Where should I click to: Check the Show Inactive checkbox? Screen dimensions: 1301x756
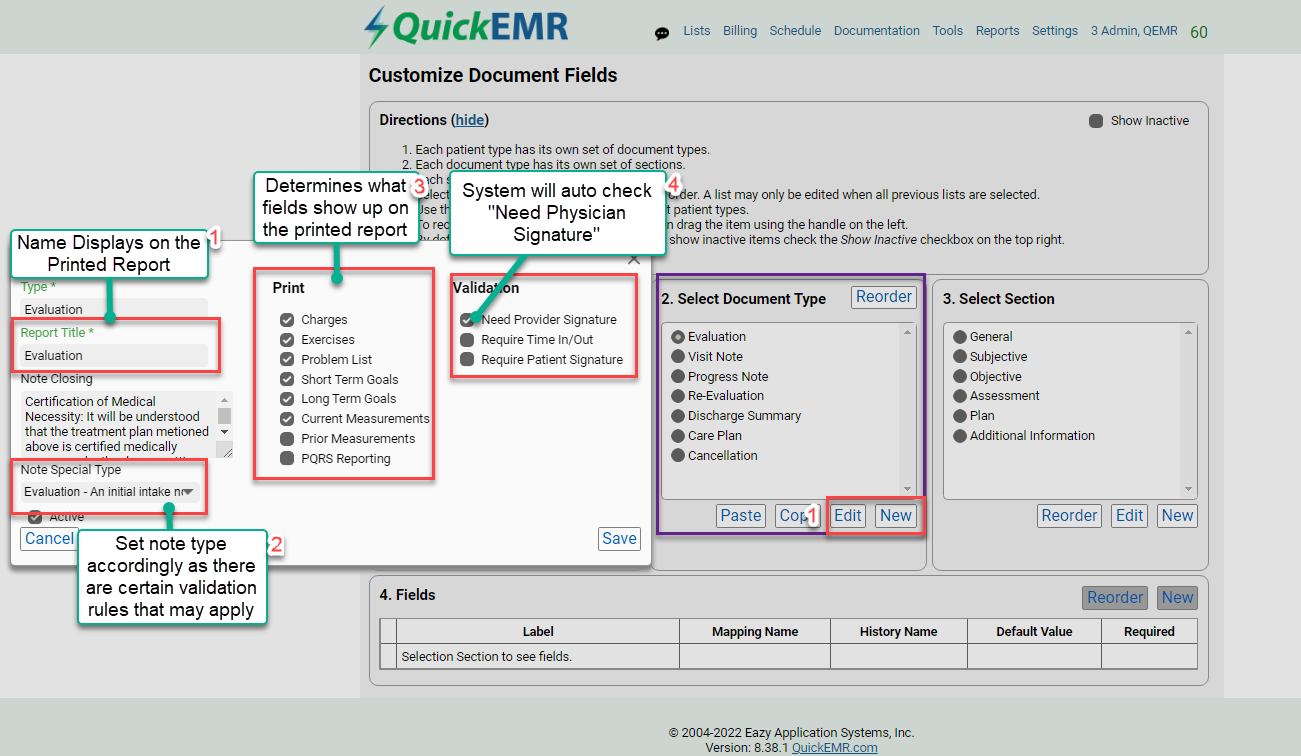(1096, 121)
